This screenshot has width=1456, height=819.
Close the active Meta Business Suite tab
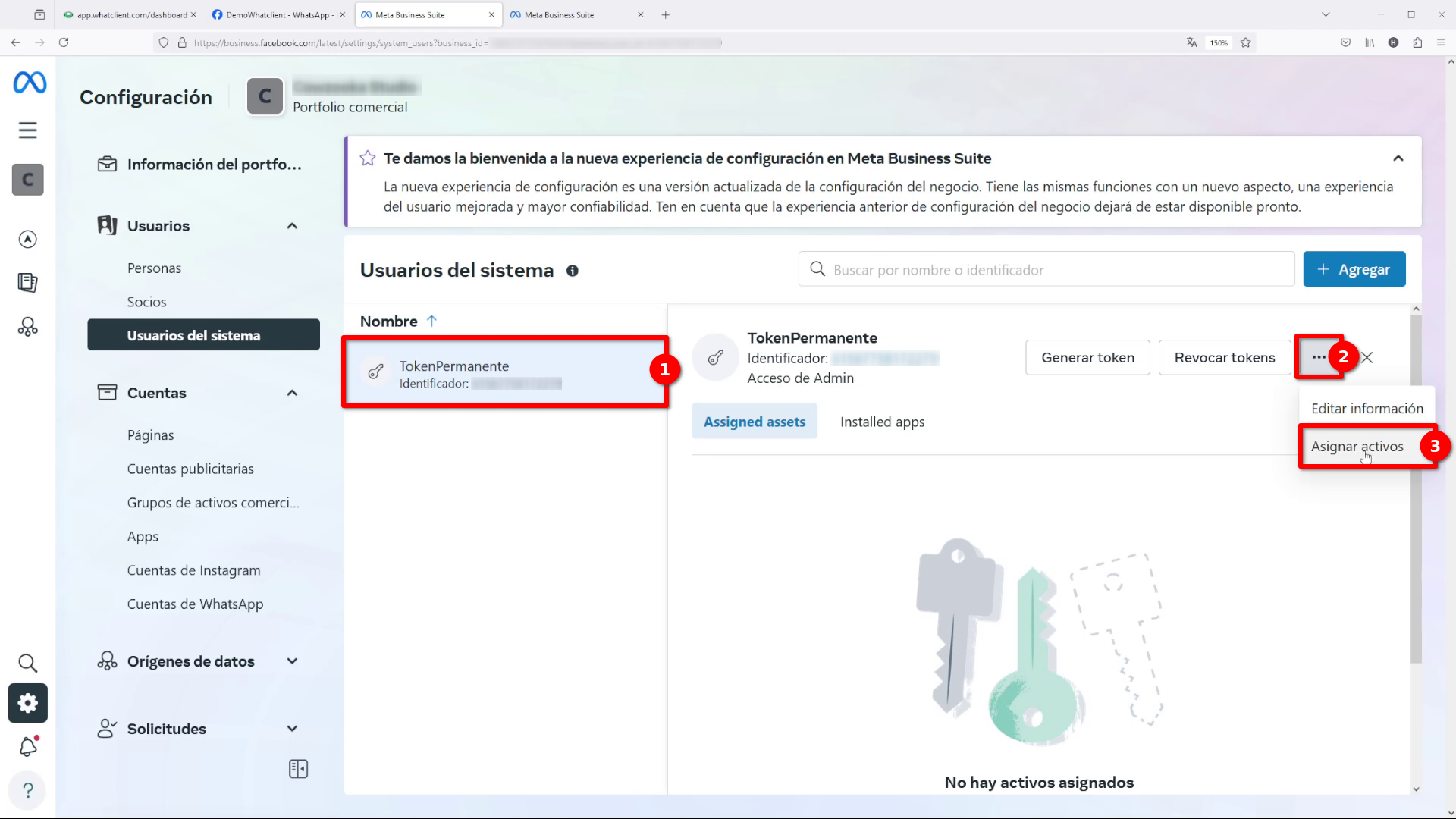coord(491,14)
